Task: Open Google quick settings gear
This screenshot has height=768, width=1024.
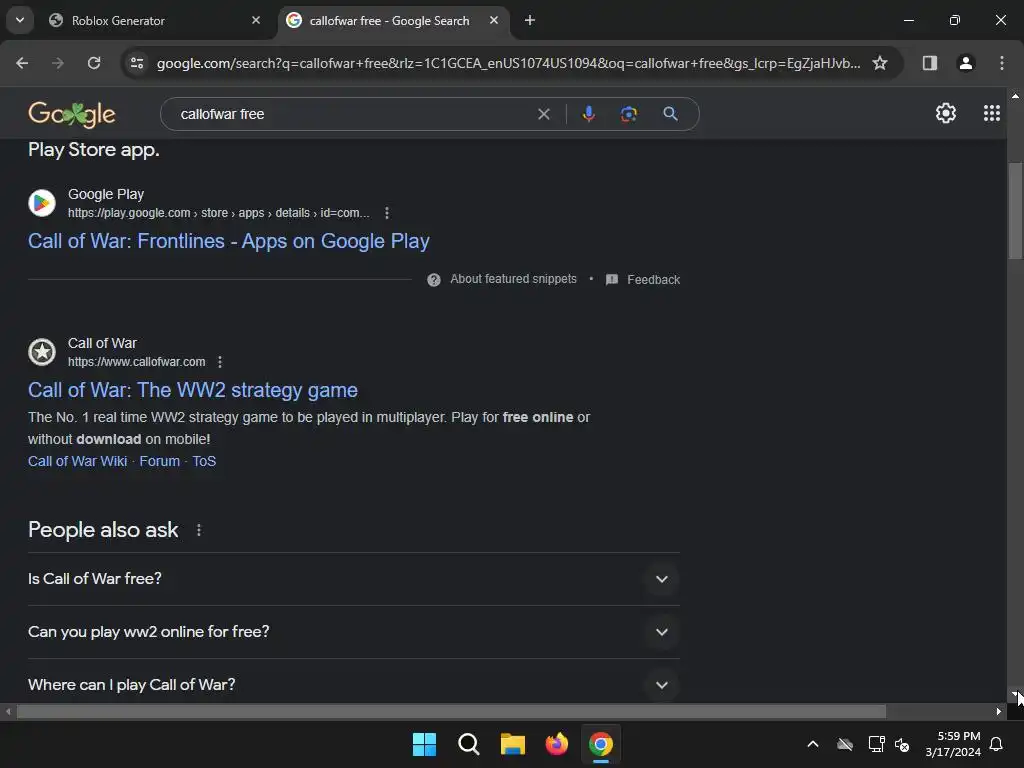Action: pos(946,114)
